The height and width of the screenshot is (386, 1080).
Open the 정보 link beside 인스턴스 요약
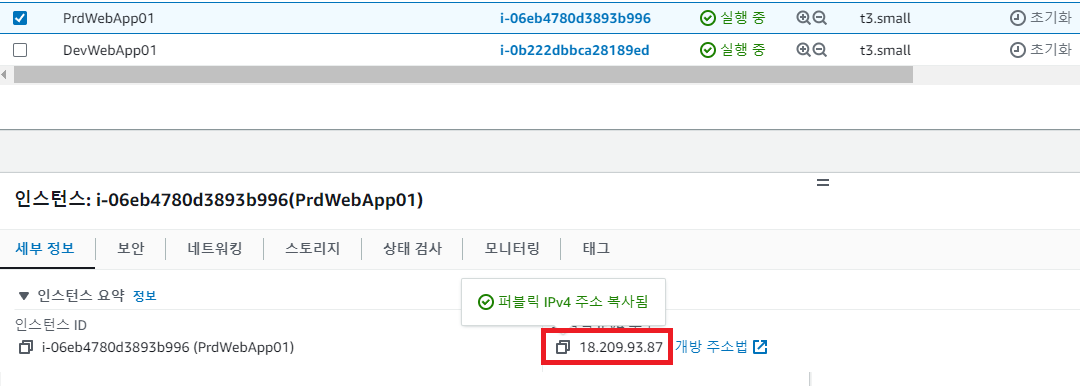(145, 296)
